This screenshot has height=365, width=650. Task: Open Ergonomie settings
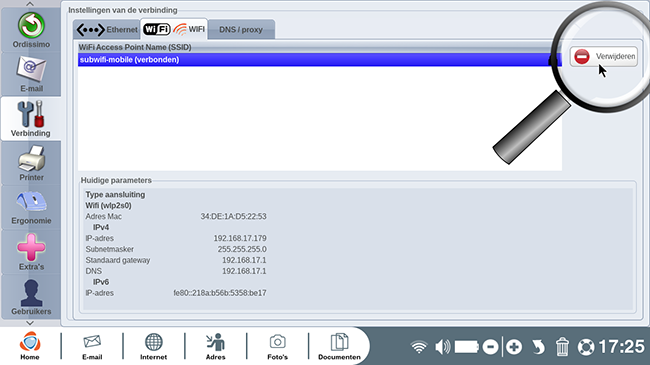pos(31,207)
